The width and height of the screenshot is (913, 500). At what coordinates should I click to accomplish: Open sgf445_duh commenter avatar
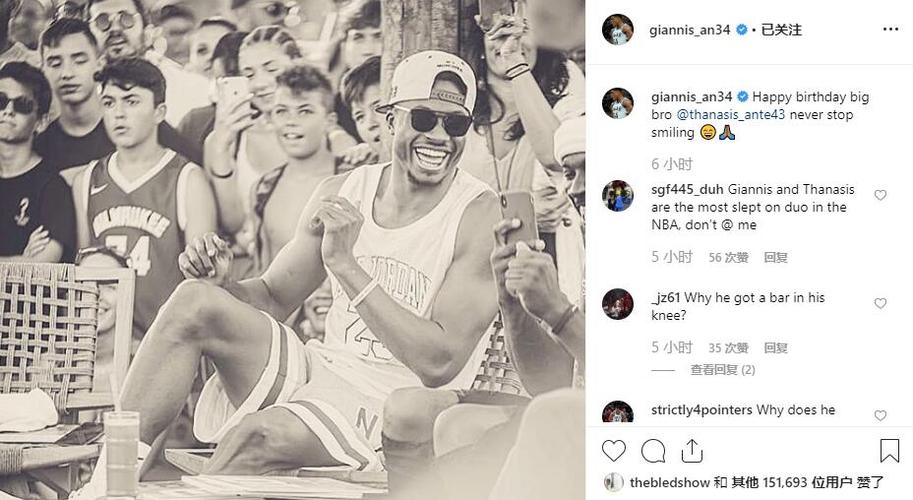(x=617, y=196)
